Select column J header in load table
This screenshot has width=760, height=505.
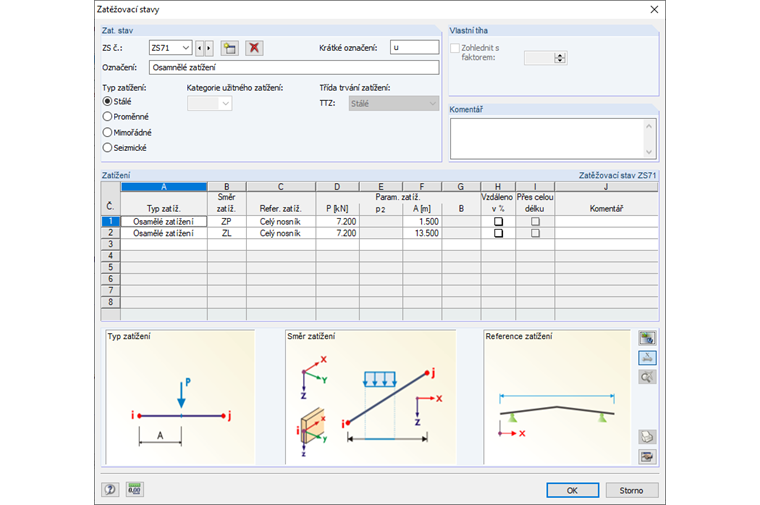(606, 187)
